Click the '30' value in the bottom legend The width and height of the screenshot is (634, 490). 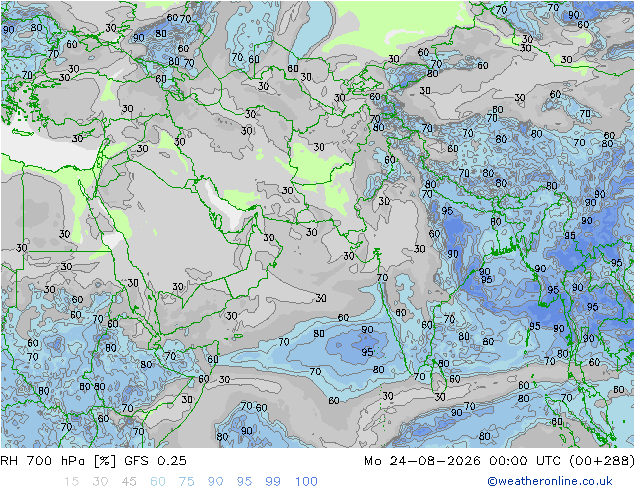click(100, 482)
